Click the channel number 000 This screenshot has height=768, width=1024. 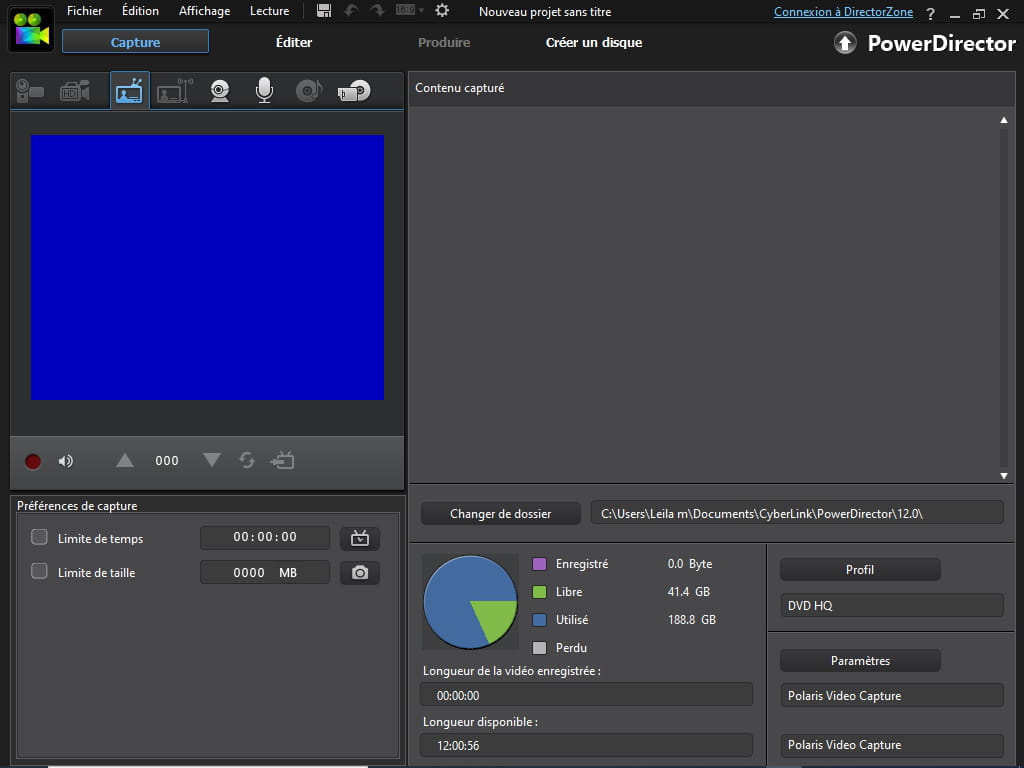click(x=167, y=461)
